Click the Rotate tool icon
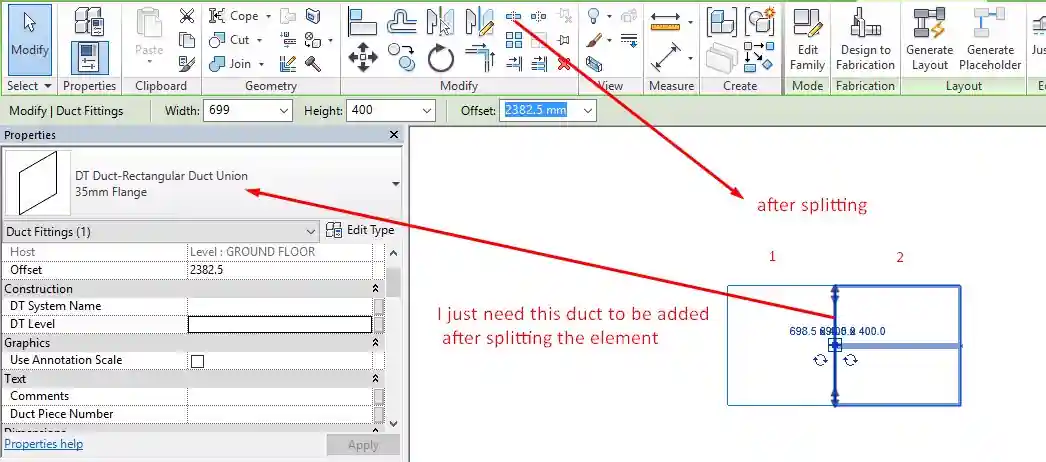Image resolution: width=1046 pixels, height=462 pixels. coord(441,58)
